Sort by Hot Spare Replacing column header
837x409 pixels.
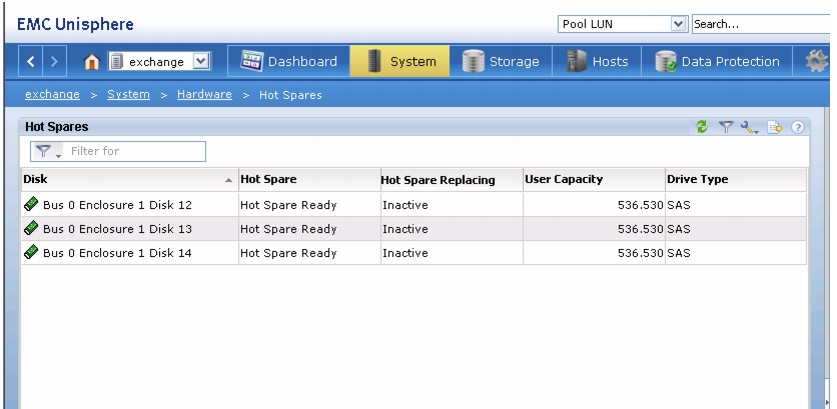click(x=452, y=180)
